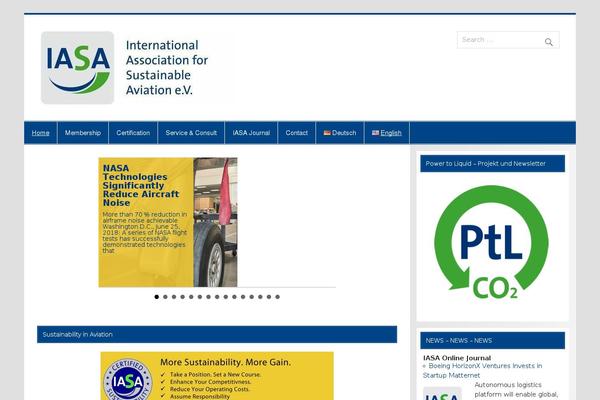Select the eleventh slider pagination dot
The width and height of the screenshot is (600, 400).
243,297
